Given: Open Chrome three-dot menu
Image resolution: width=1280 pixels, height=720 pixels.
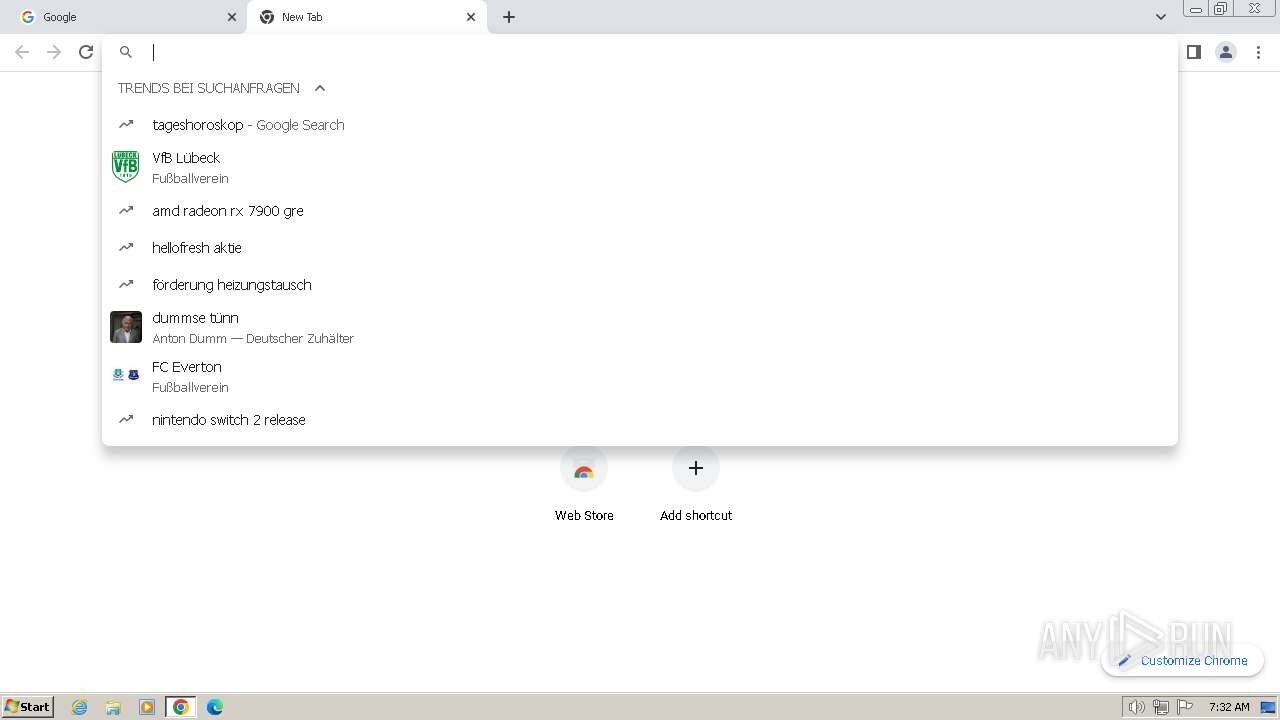Looking at the screenshot, I should (1259, 52).
